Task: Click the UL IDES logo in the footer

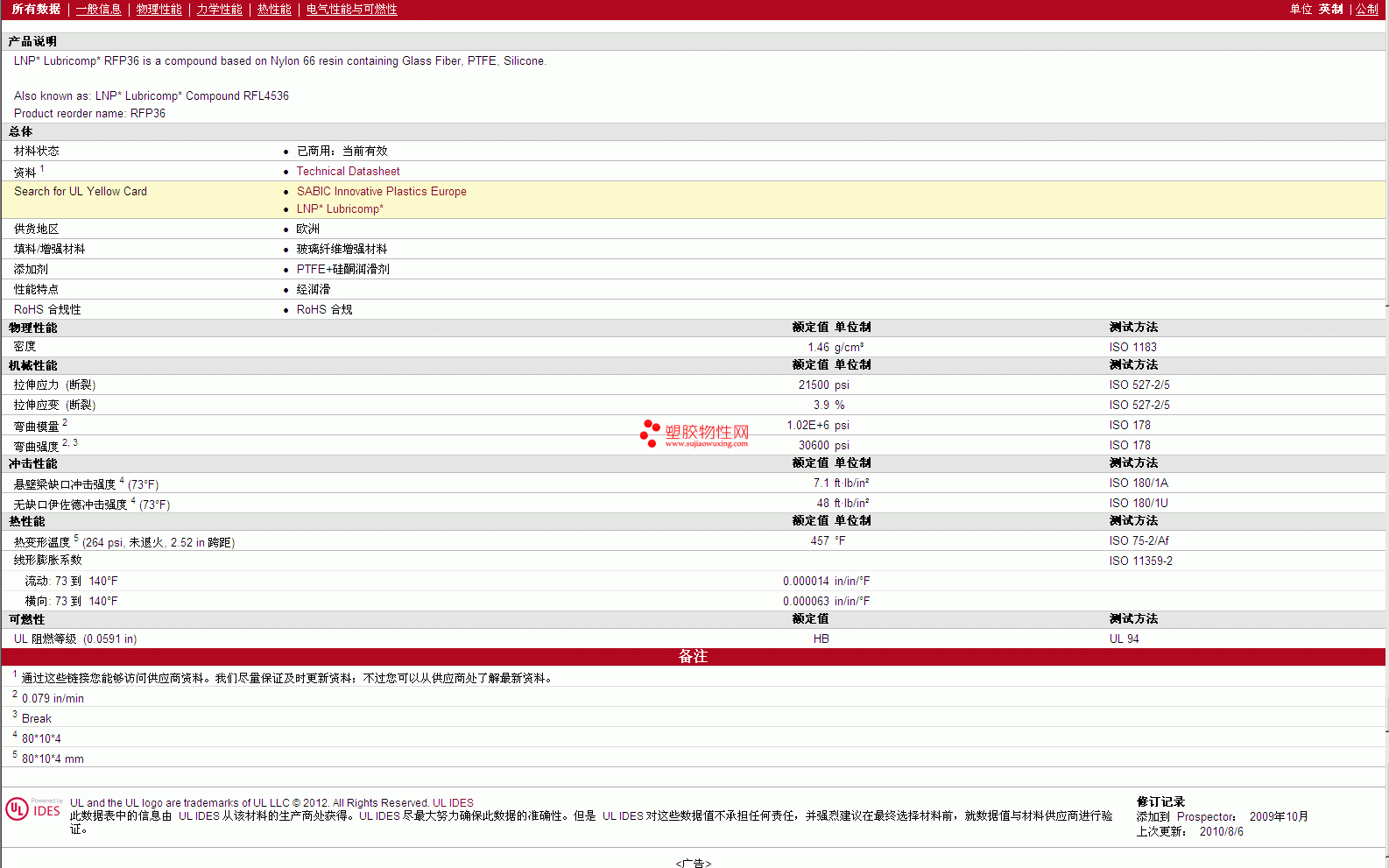Action: (33, 808)
